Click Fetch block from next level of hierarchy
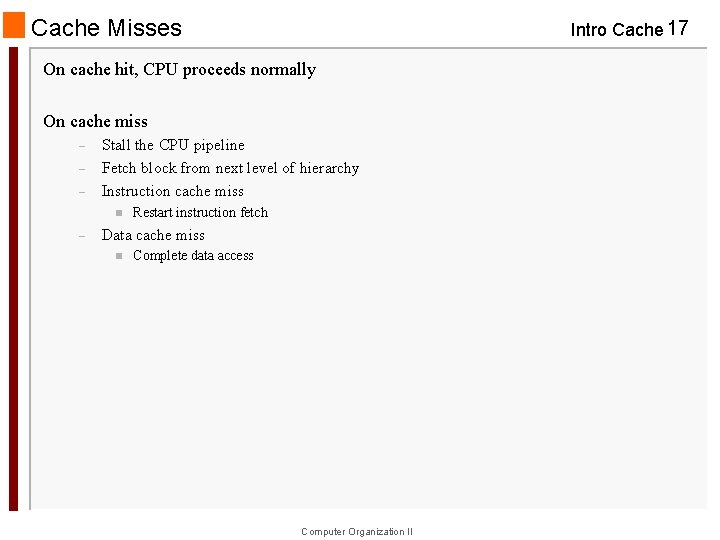 click(x=230, y=168)
